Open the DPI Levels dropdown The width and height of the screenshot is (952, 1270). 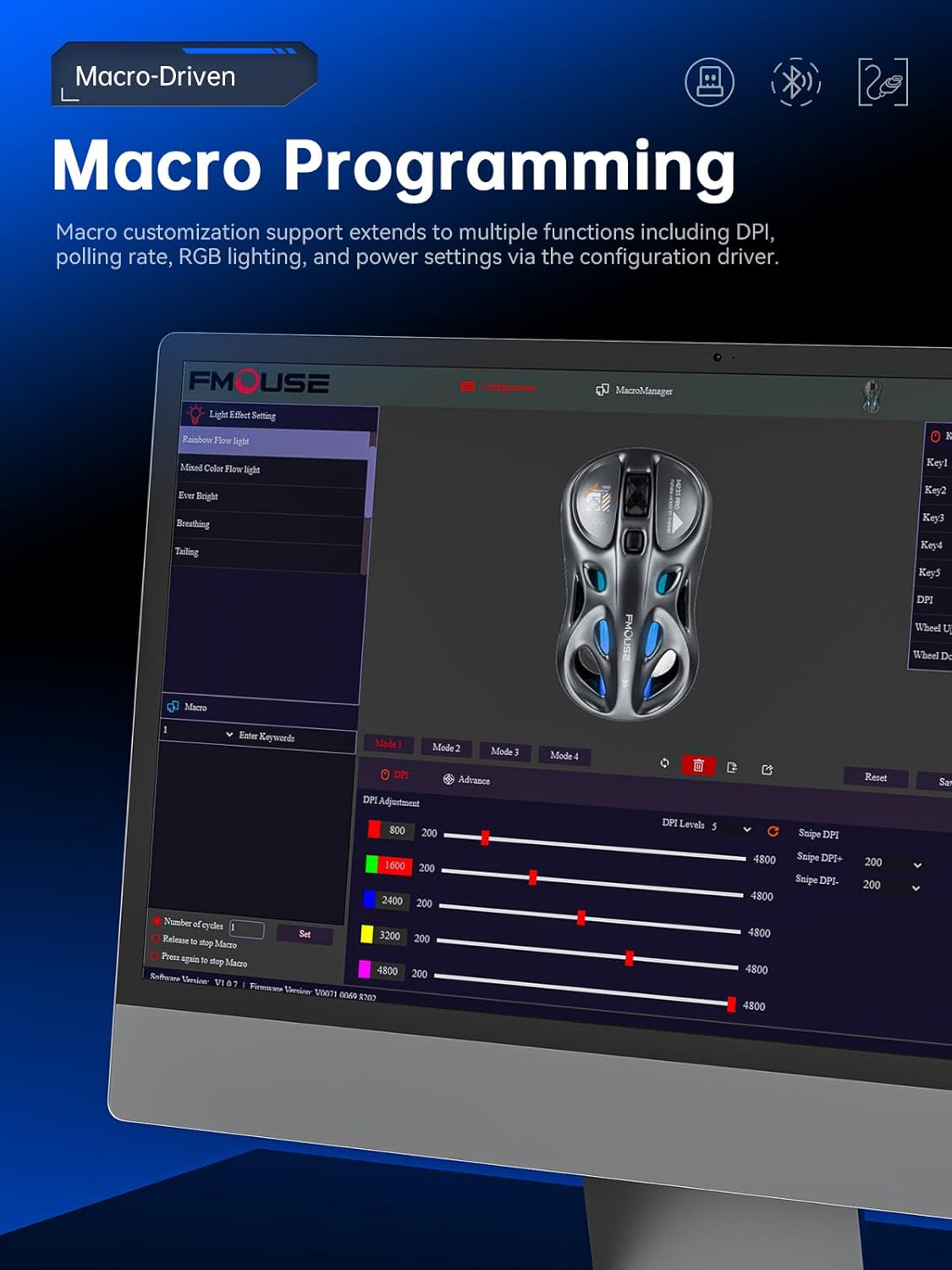click(746, 829)
